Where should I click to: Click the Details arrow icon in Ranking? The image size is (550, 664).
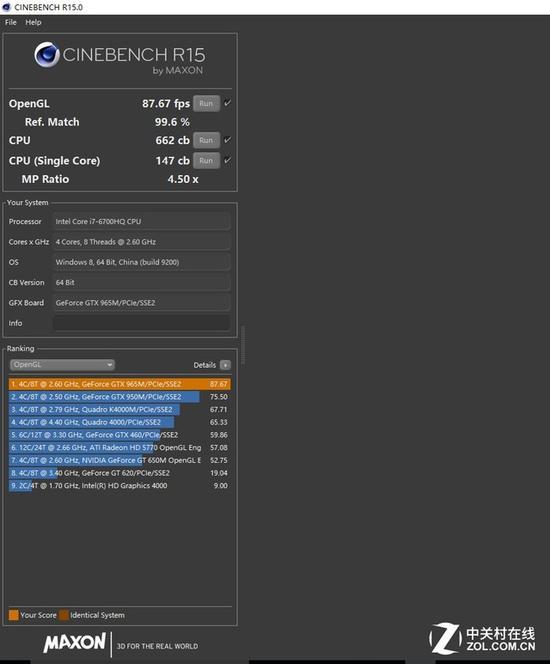click(225, 365)
